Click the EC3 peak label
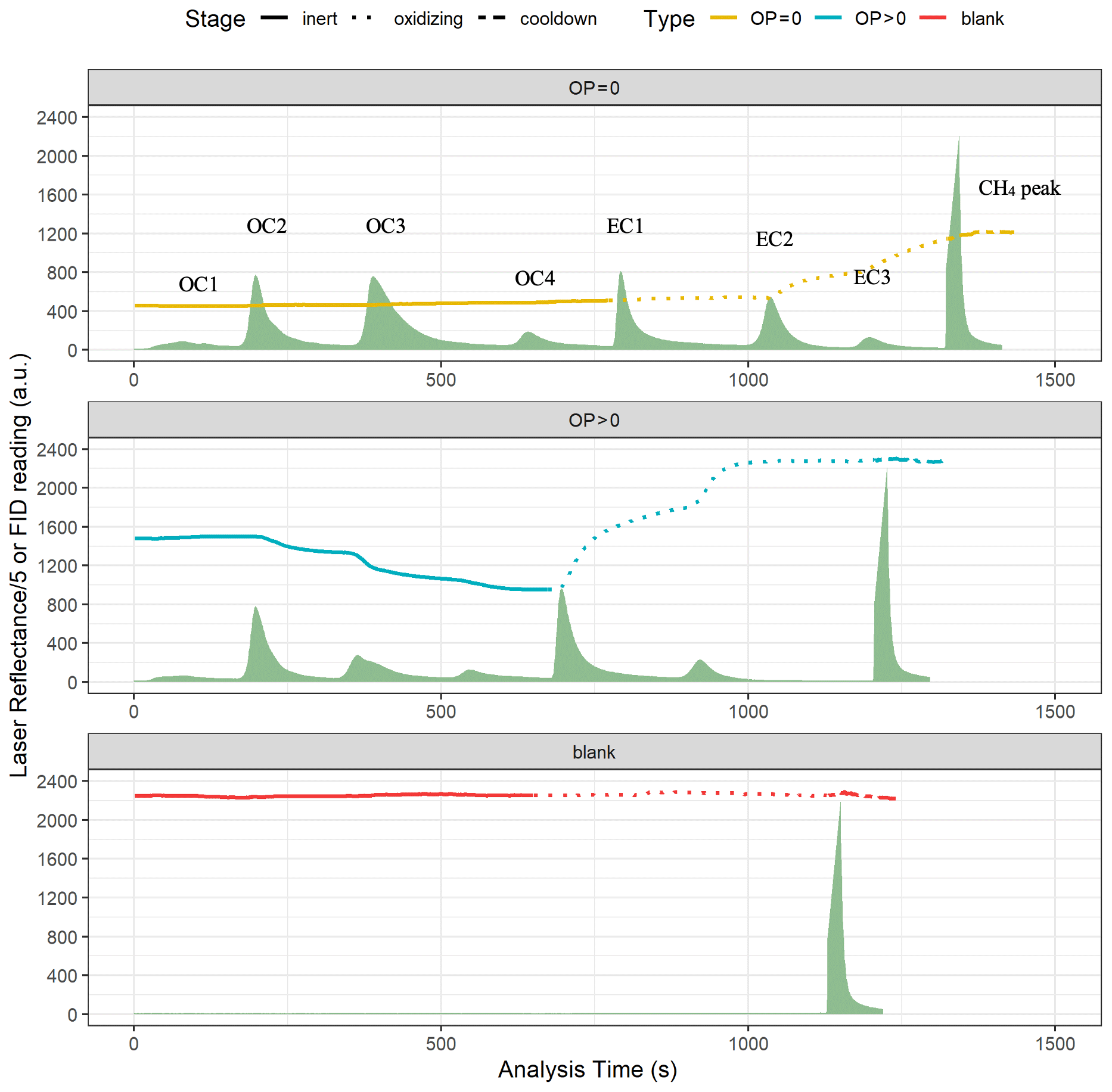The width and height of the screenshot is (1112, 1092). pos(871,277)
